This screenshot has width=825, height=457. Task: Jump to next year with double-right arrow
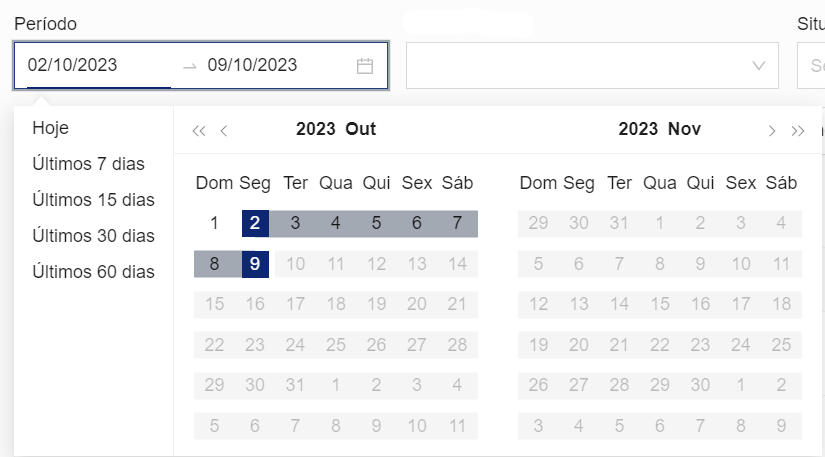point(797,130)
